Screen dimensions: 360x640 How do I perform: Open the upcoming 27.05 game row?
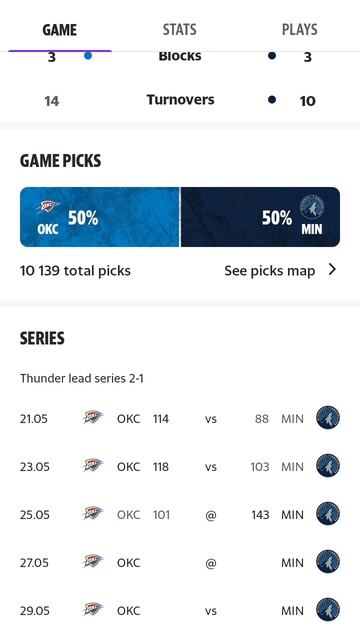[180, 562]
